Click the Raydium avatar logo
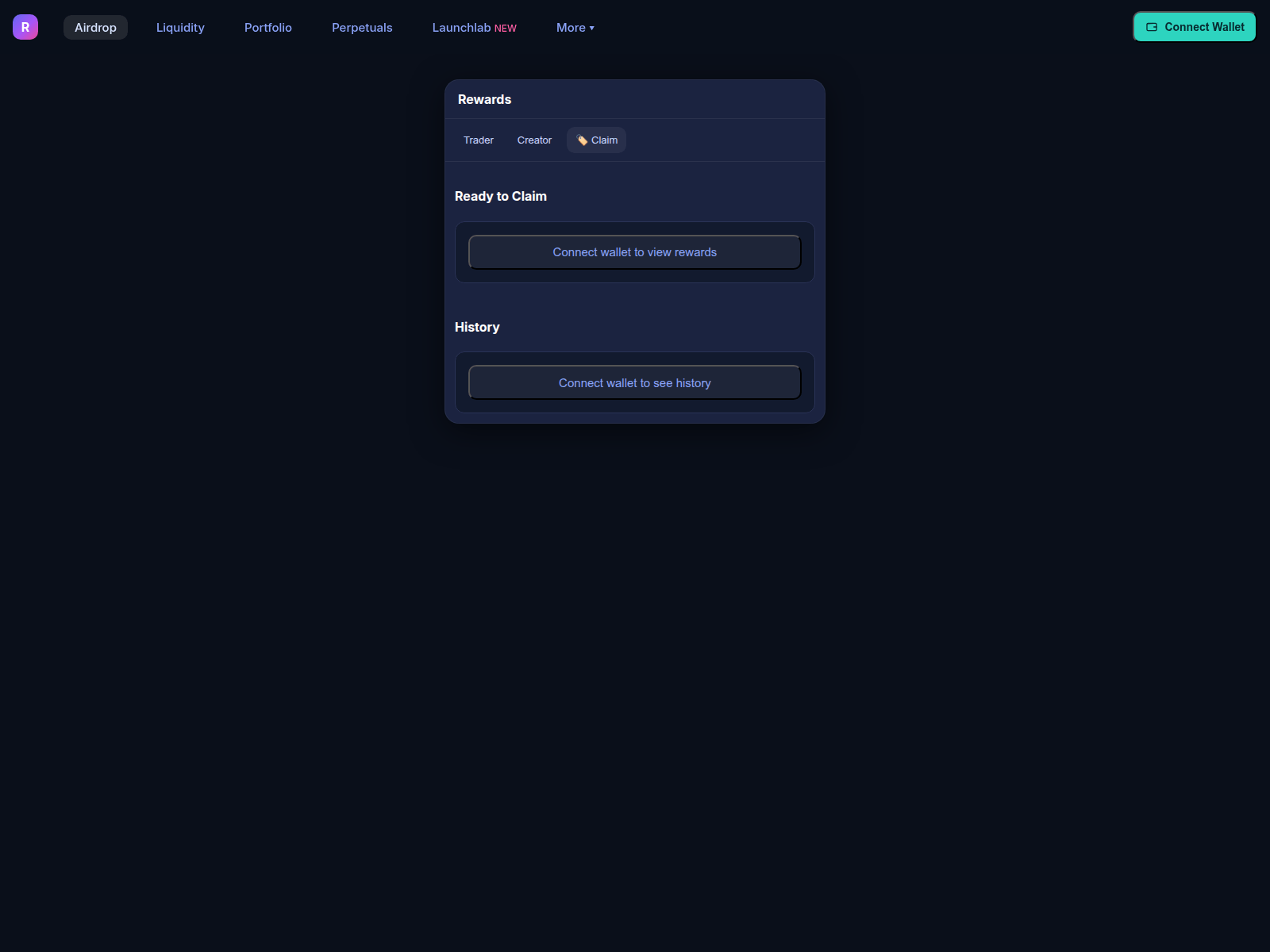 pyautogui.click(x=25, y=26)
